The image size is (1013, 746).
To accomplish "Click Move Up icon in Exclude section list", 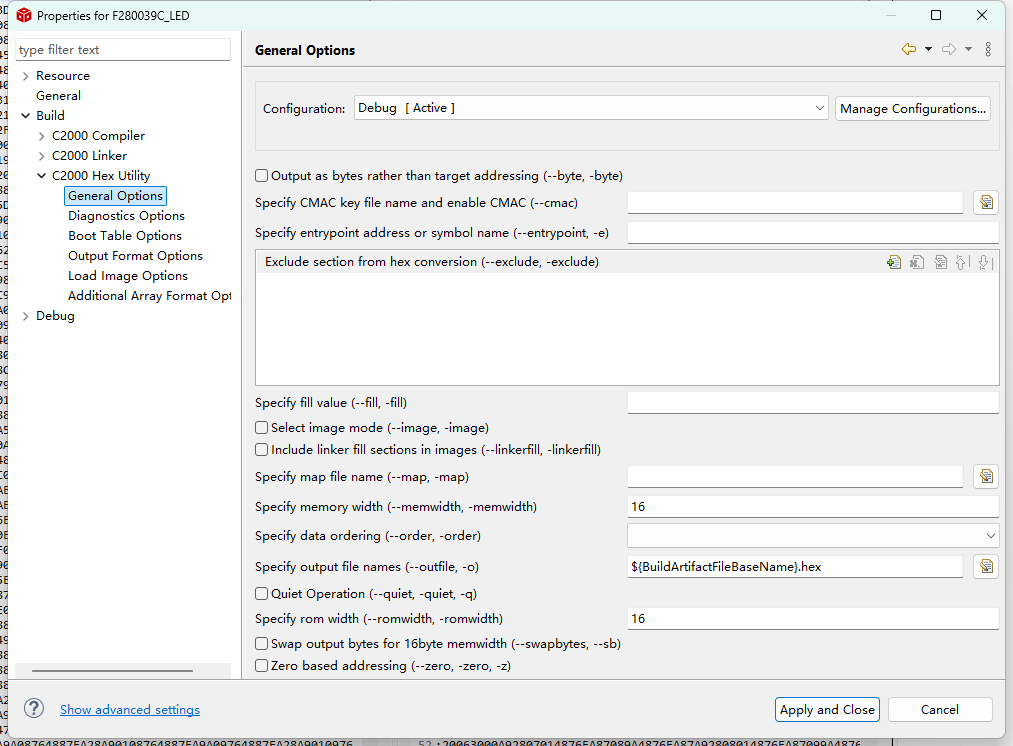I will pyautogui.click(x=962, y=262).
